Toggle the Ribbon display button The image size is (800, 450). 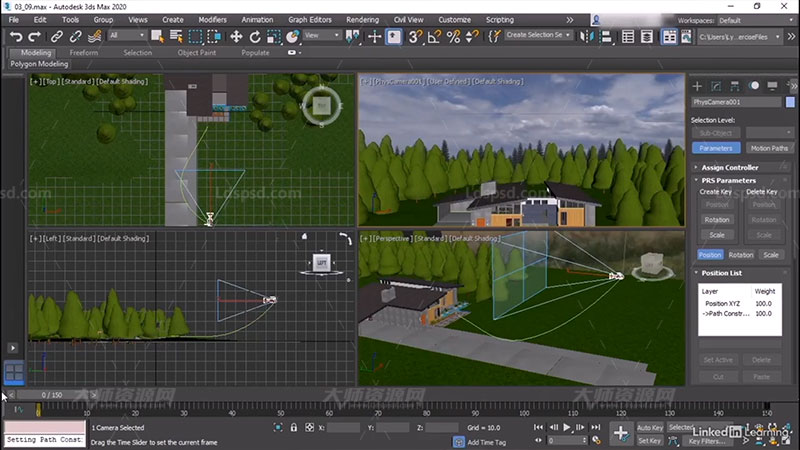[669, 36]
